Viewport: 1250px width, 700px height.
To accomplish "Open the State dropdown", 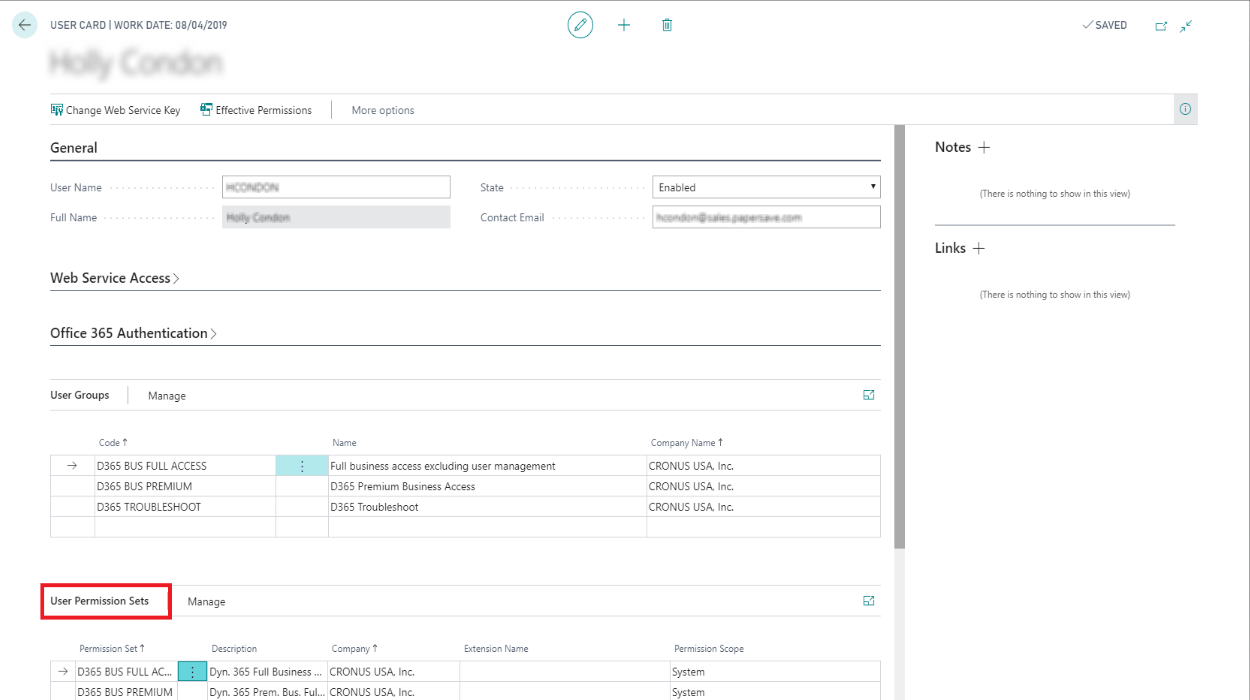I will pyautogui.click(x=766, y=187).
